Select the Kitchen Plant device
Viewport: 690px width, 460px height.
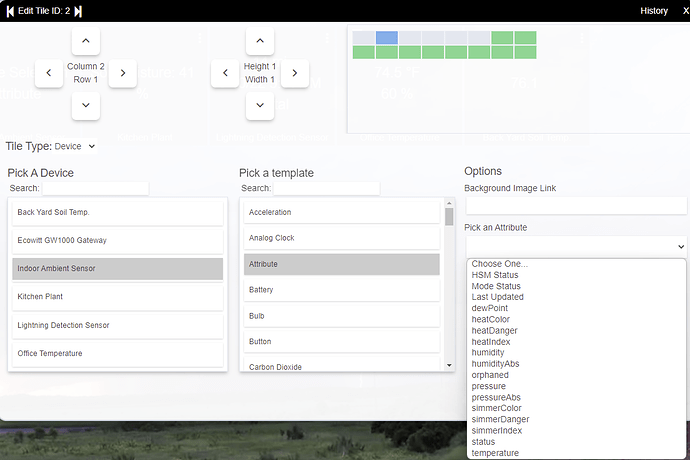pos(117,297)
